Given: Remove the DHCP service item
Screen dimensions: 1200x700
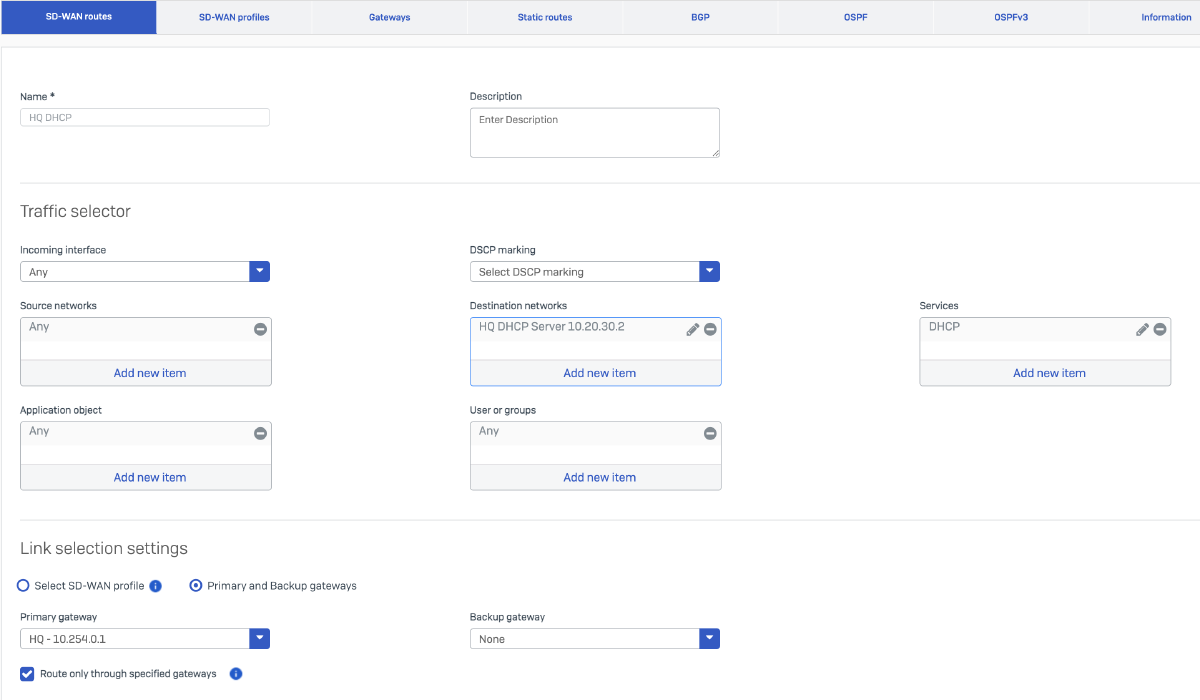Looking at the screenshot, I should [1160, 328].
